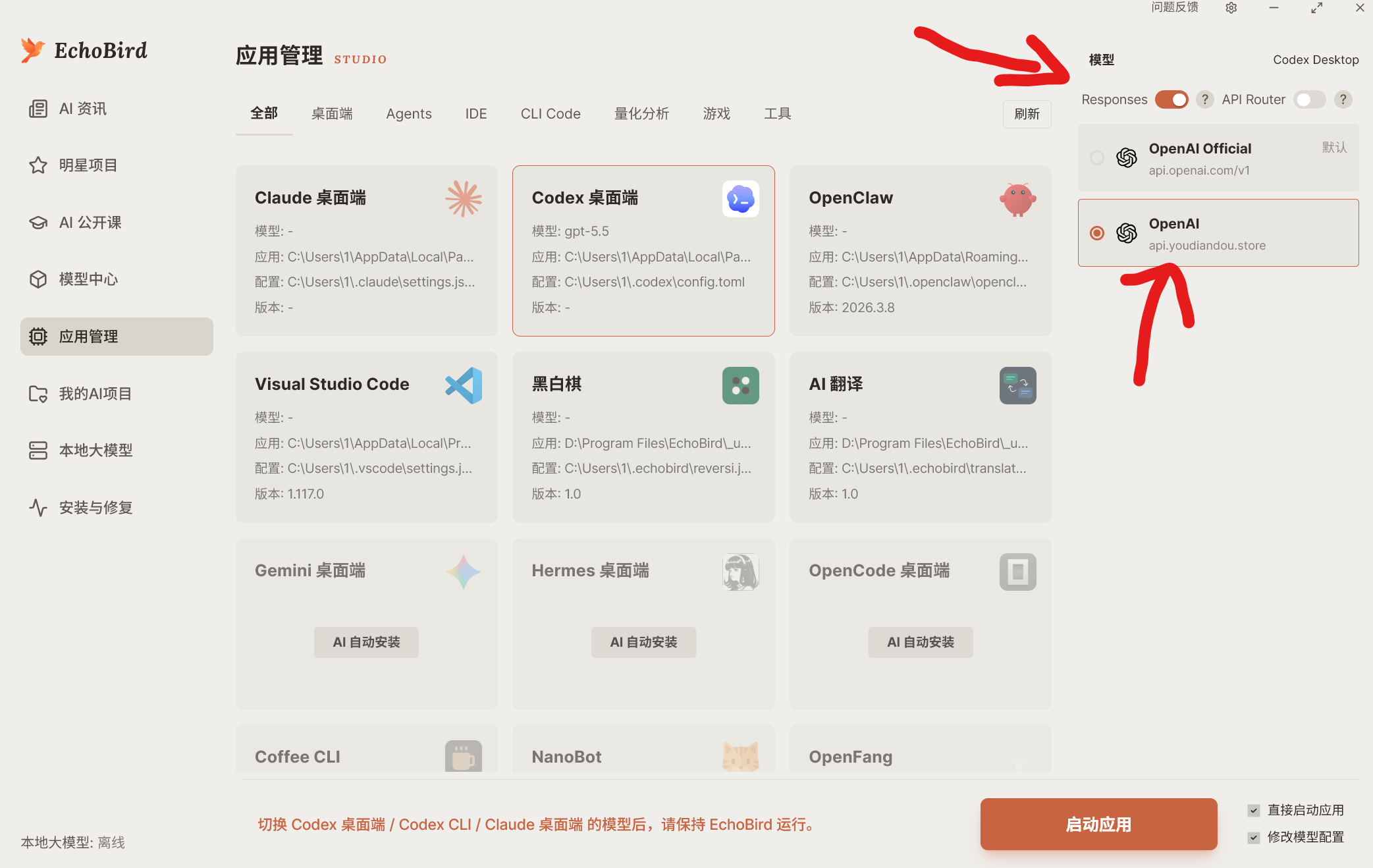
Task: Click the 模型: gpt-5.5 text in Codex card
Action: click(570, 231)
